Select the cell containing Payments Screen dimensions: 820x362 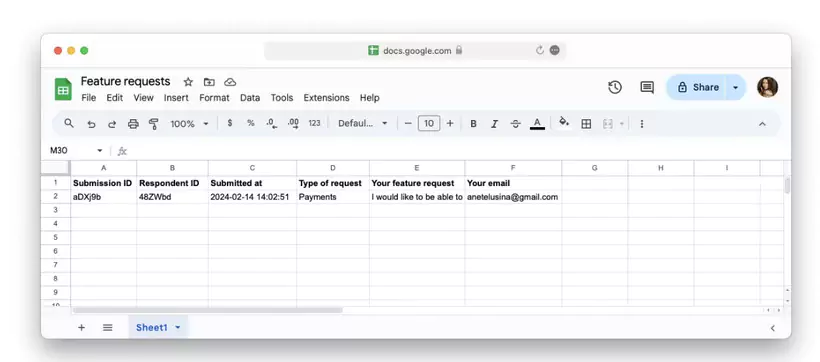[x=333, y=197]
